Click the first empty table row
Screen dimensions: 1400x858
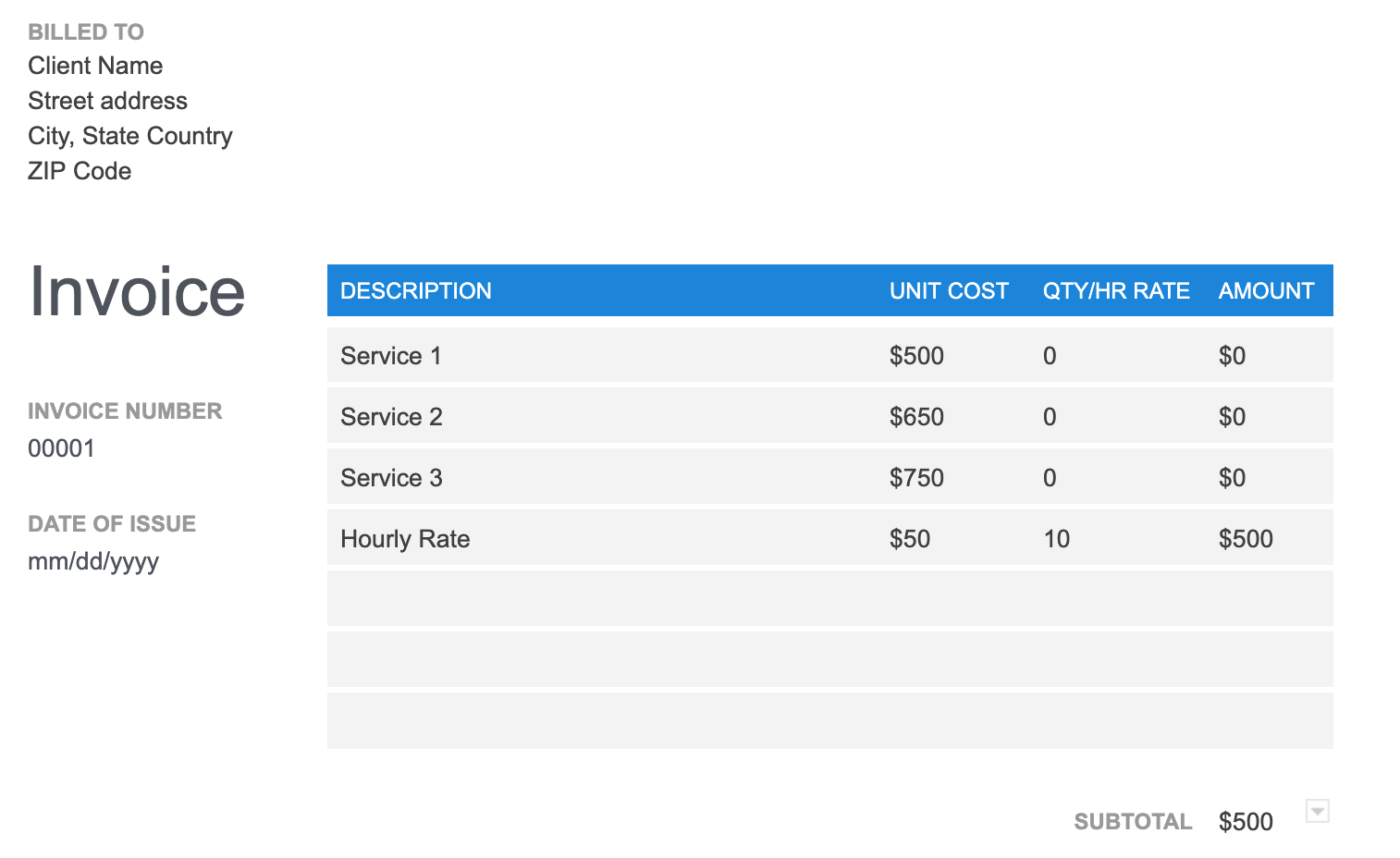coord(829,598)
